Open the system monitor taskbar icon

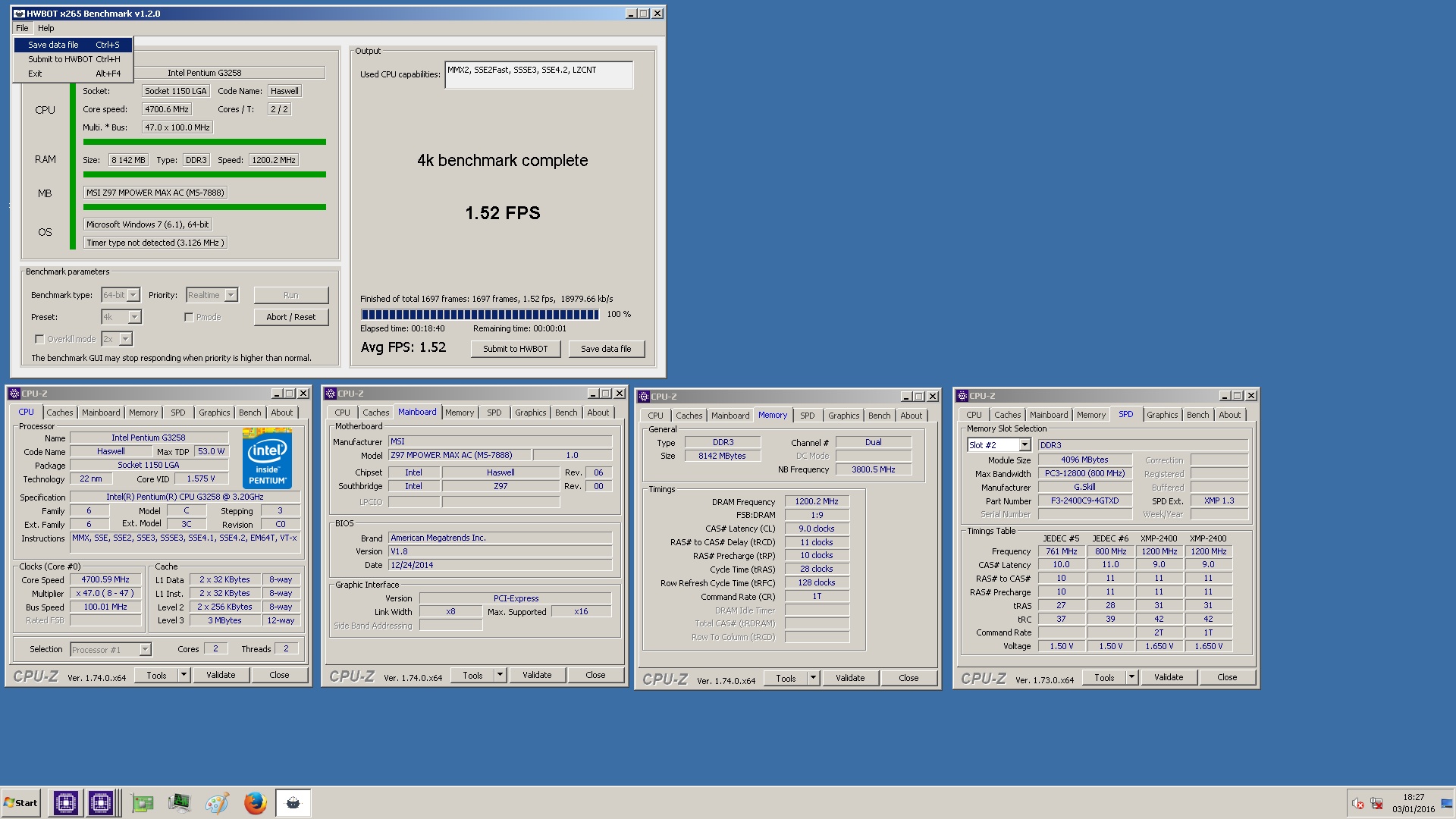pos(180,802)
